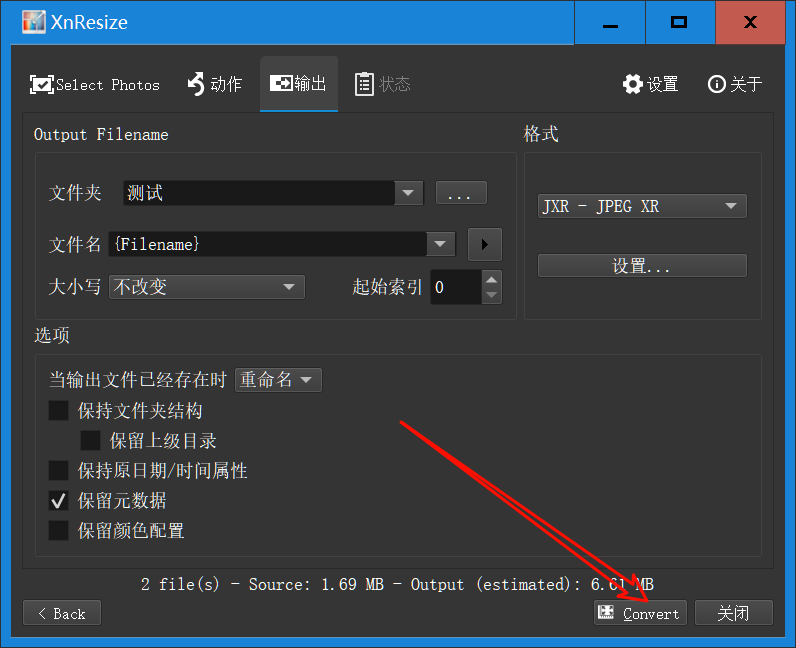Click the 格式 section label
The width and height of the screenshot is (796, 648).
coord(541,134)
